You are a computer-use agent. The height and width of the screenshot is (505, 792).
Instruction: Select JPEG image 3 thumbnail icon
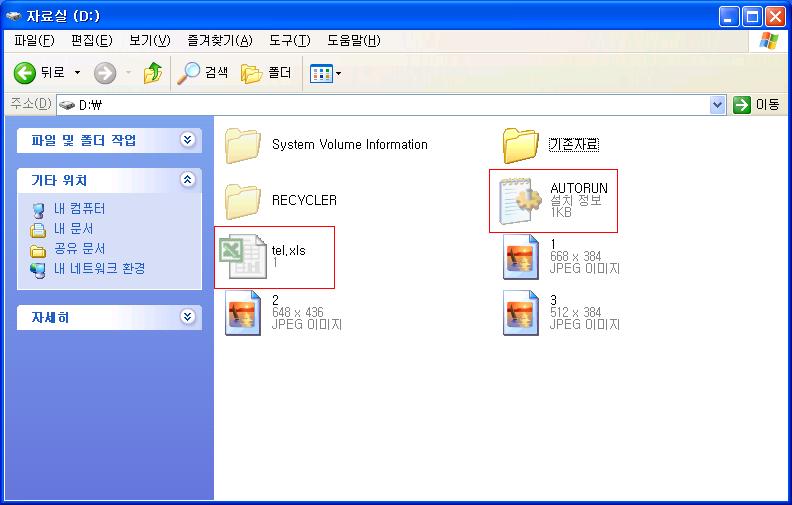[521, 313]
